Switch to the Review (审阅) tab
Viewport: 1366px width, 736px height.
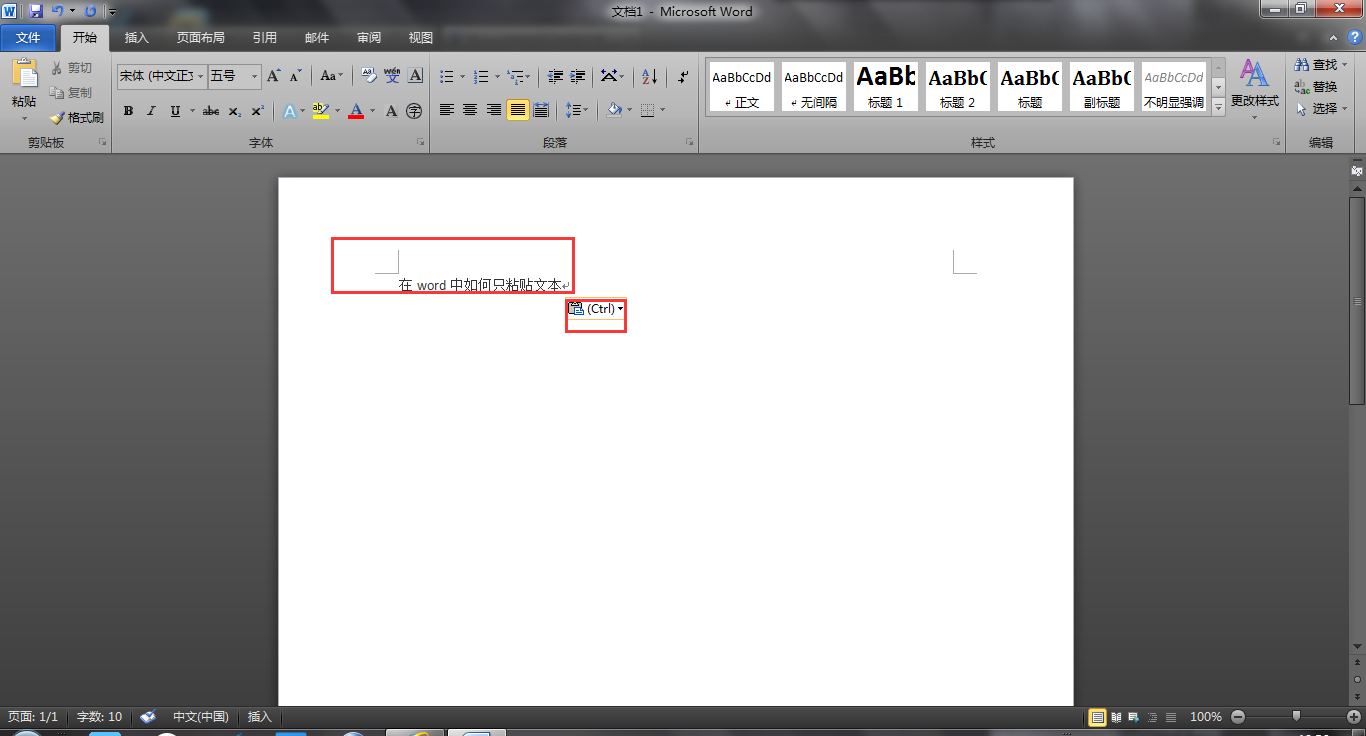tap(368, 38)
